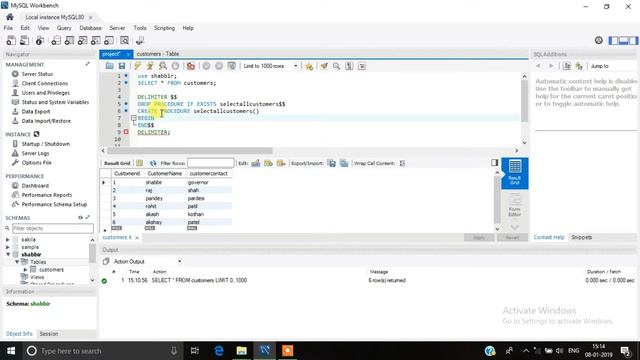Reconnect to DBMS icon in main toolbar

point(140,40)
